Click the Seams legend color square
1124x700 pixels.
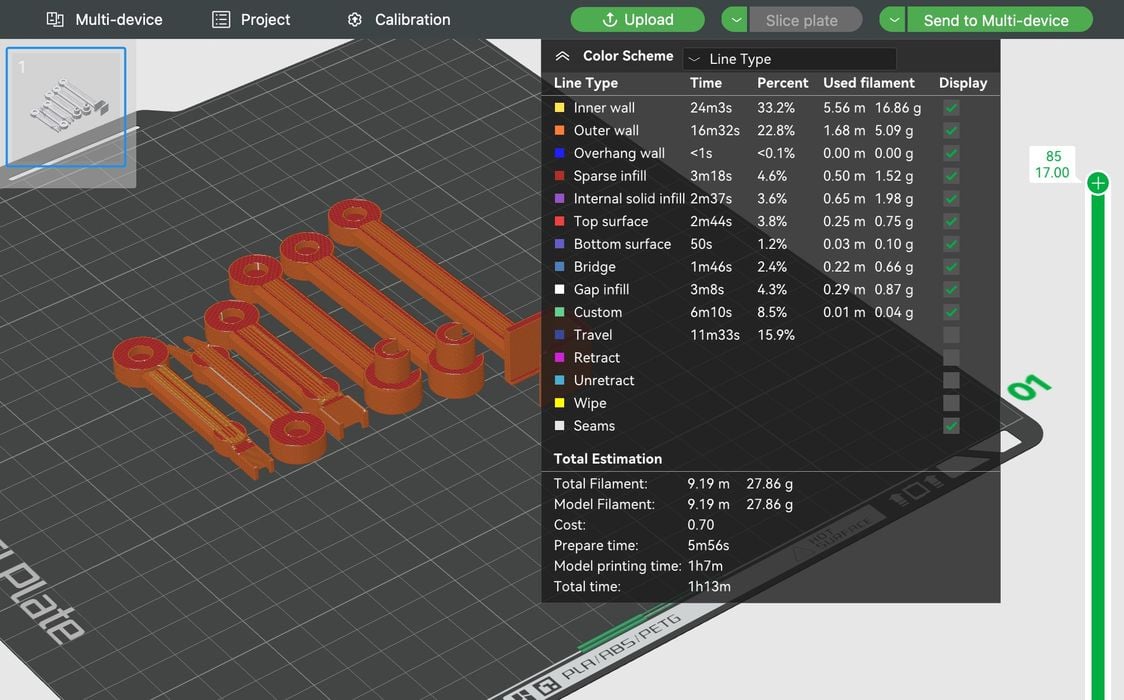click(x=559, y=426)
